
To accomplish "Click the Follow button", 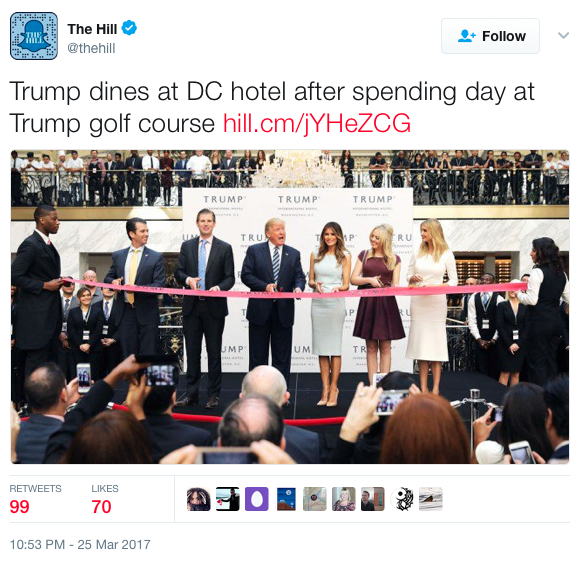I will [x=490, y=36].
